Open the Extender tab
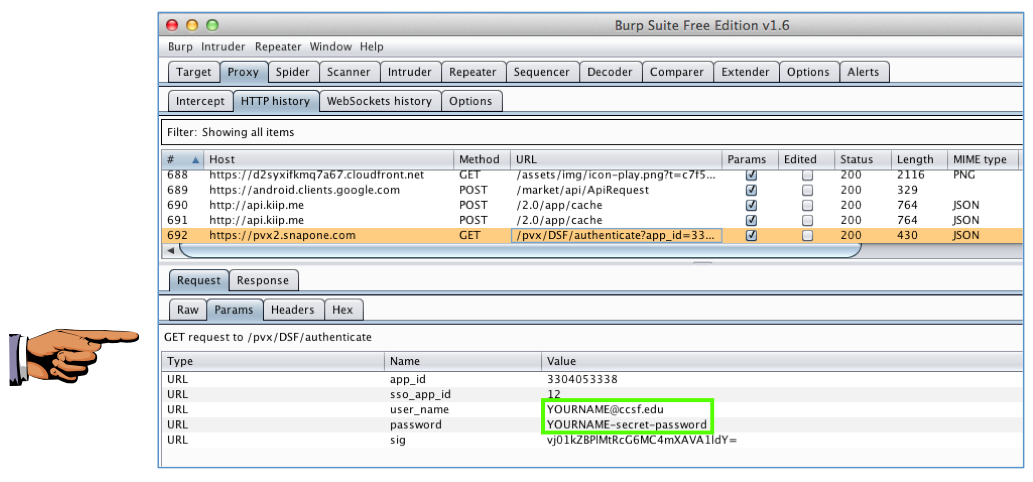Image resolution: width=1033 pixels, height=482 pixels. coord(746,72)
